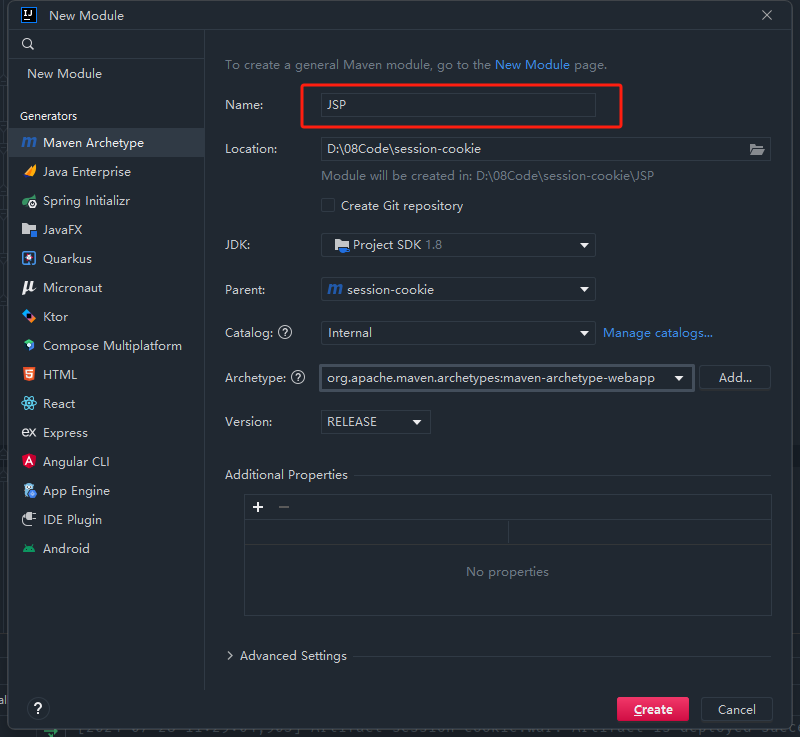Choose IDE Plugin generator
The image size is (800, 737).
tap(106, 520)
